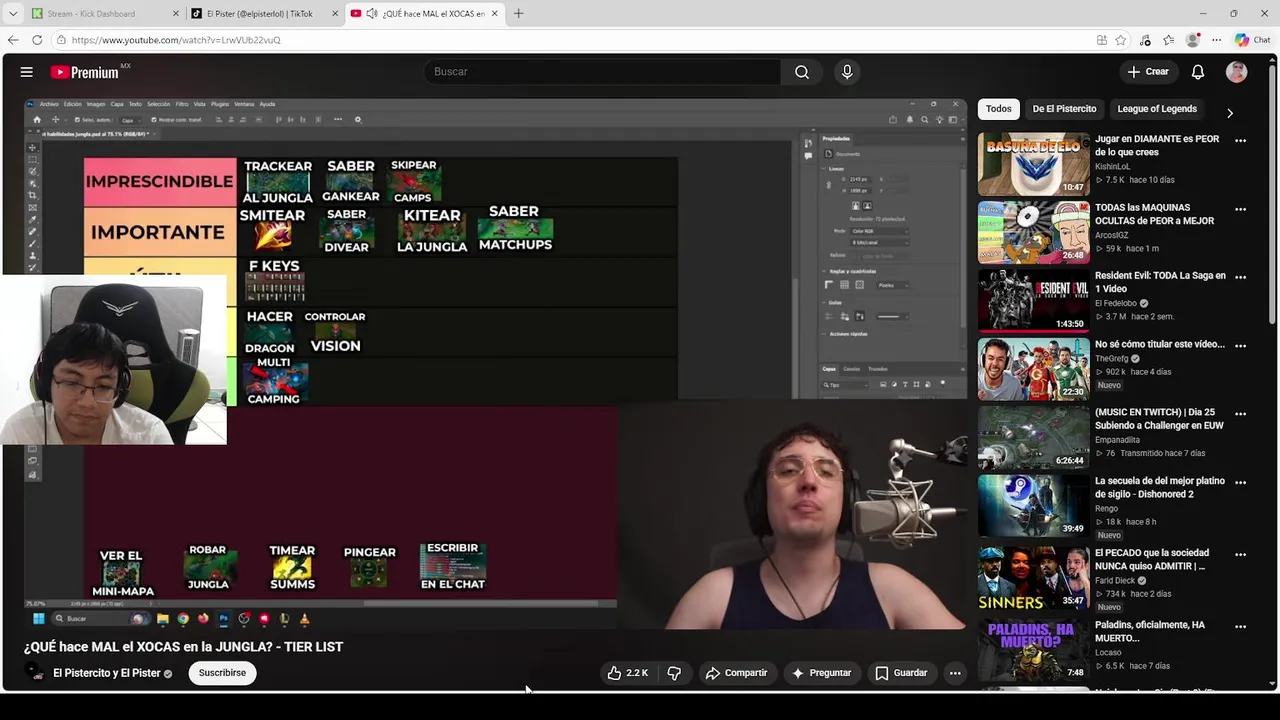1280x720 pixels.
Task: Click the address bar URL
Action: (176, 40)
